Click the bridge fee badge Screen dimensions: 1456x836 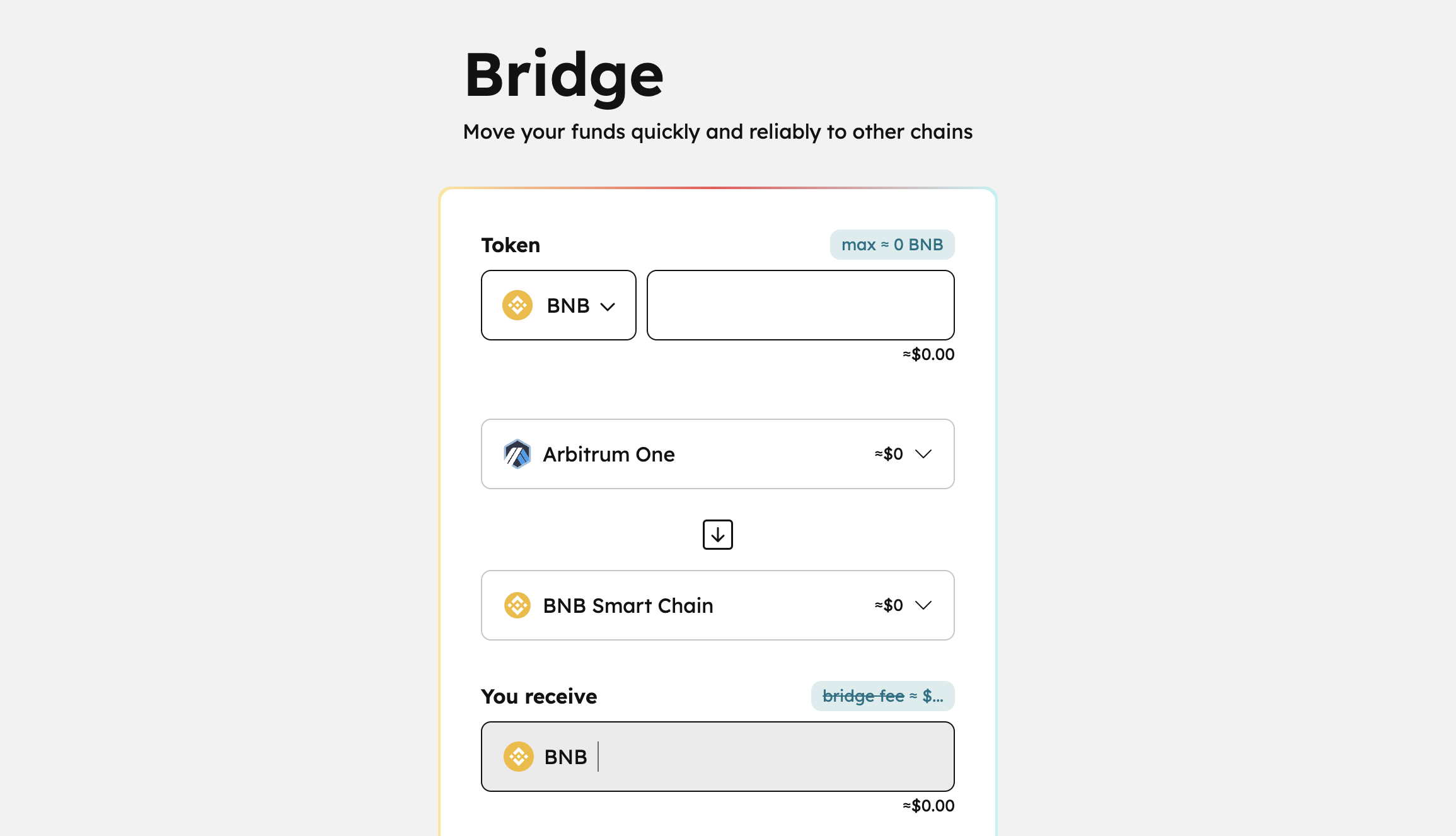pos(882,696)
